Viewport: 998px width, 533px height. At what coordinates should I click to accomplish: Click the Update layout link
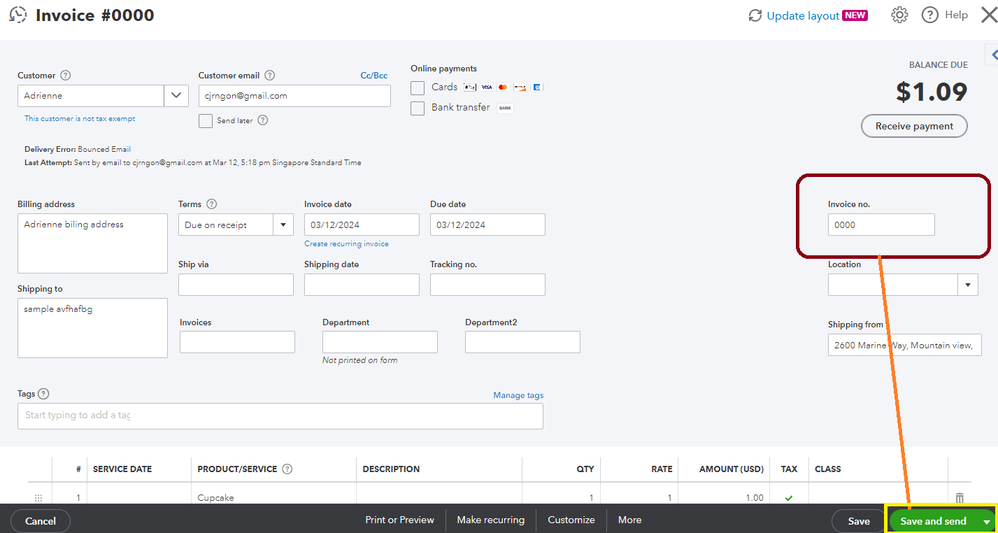pos(803,16)
